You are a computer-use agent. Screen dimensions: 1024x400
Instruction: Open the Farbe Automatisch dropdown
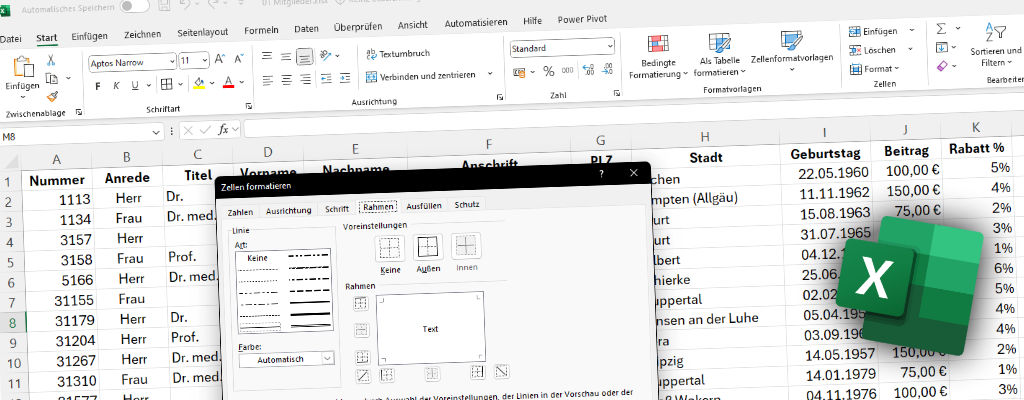[x=327, y=358]
